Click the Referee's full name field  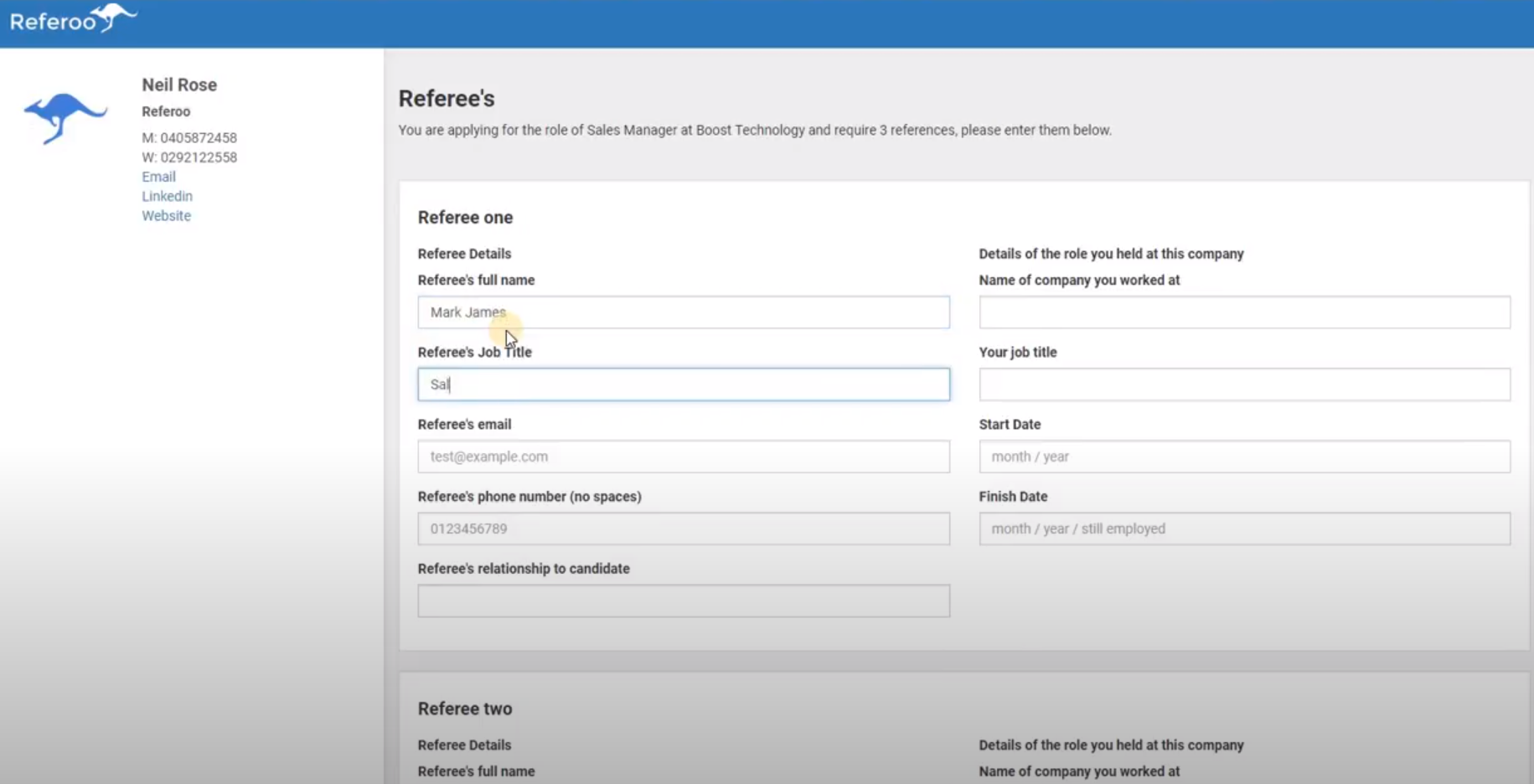[x=683, y=312]
